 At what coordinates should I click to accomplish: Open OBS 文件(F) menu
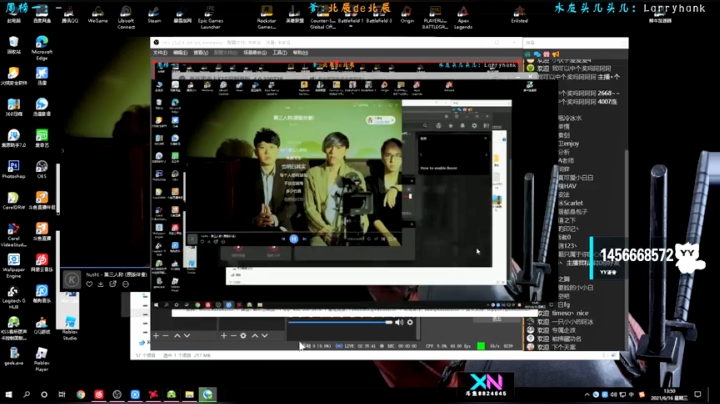click(x=160, y=53)
